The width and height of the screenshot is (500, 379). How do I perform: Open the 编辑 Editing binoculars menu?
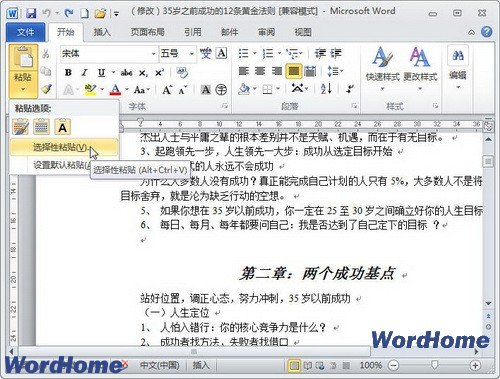458,68
